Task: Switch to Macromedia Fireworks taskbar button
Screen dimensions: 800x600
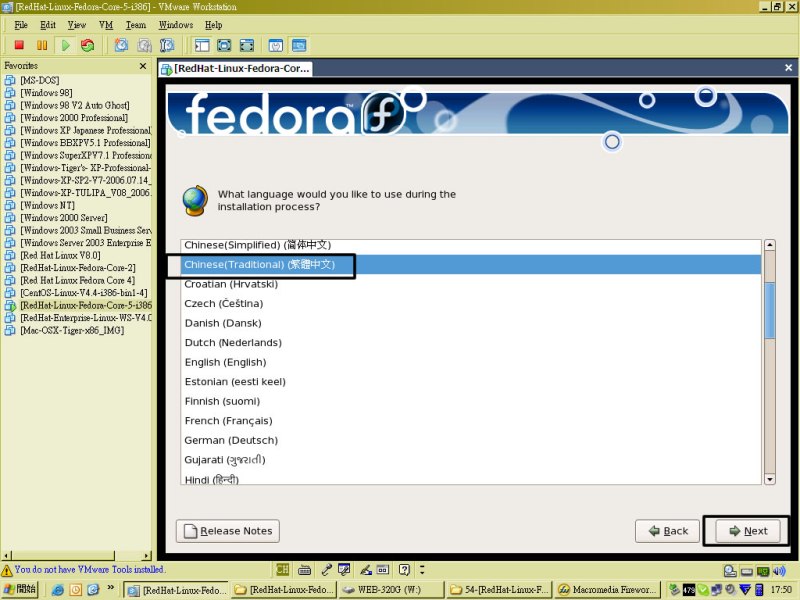Action: [608, 590]
